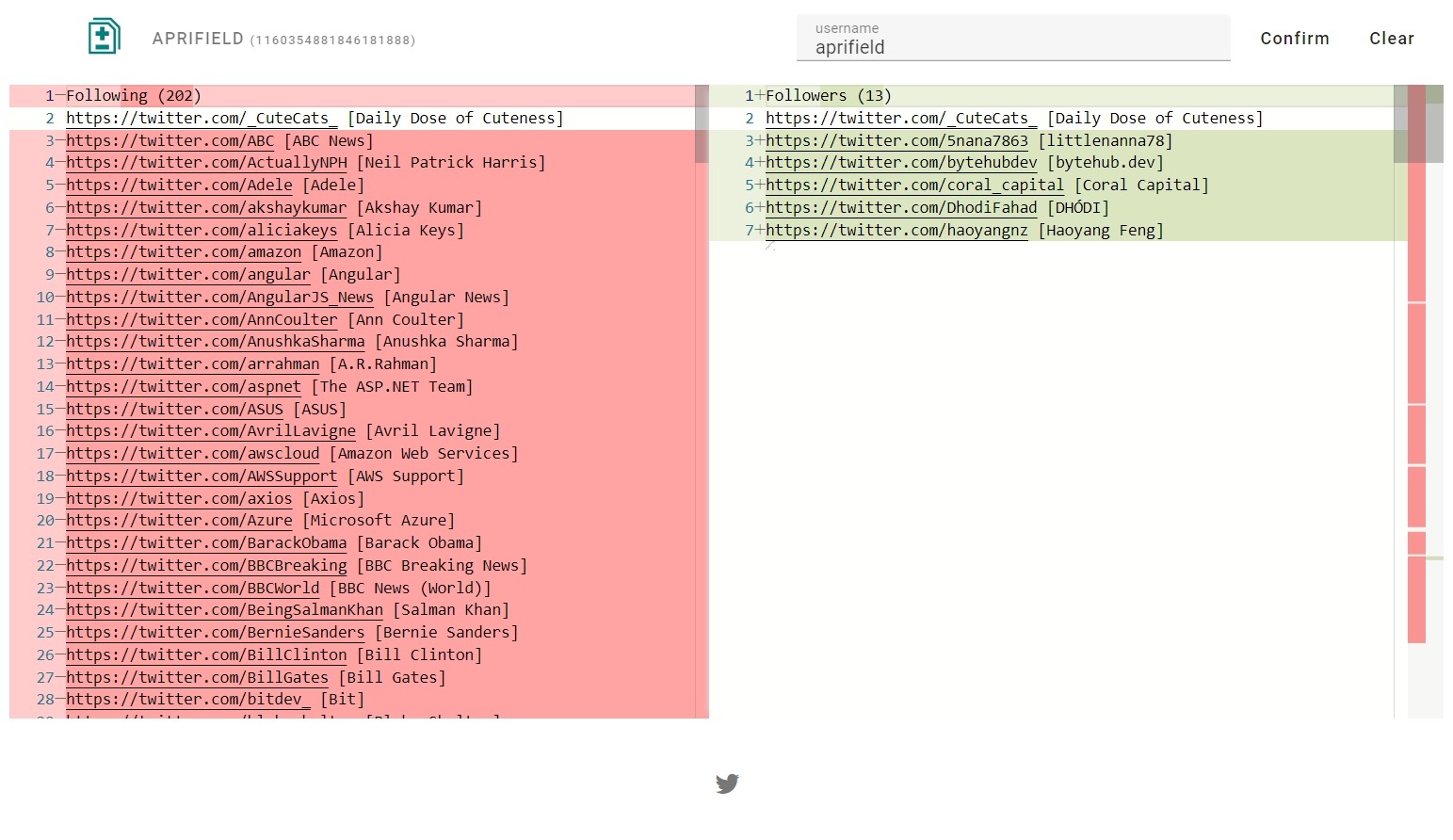Open the twitter.com/haoyangngz follower link
Screen dimensions: 1453x840
point(896,231)
